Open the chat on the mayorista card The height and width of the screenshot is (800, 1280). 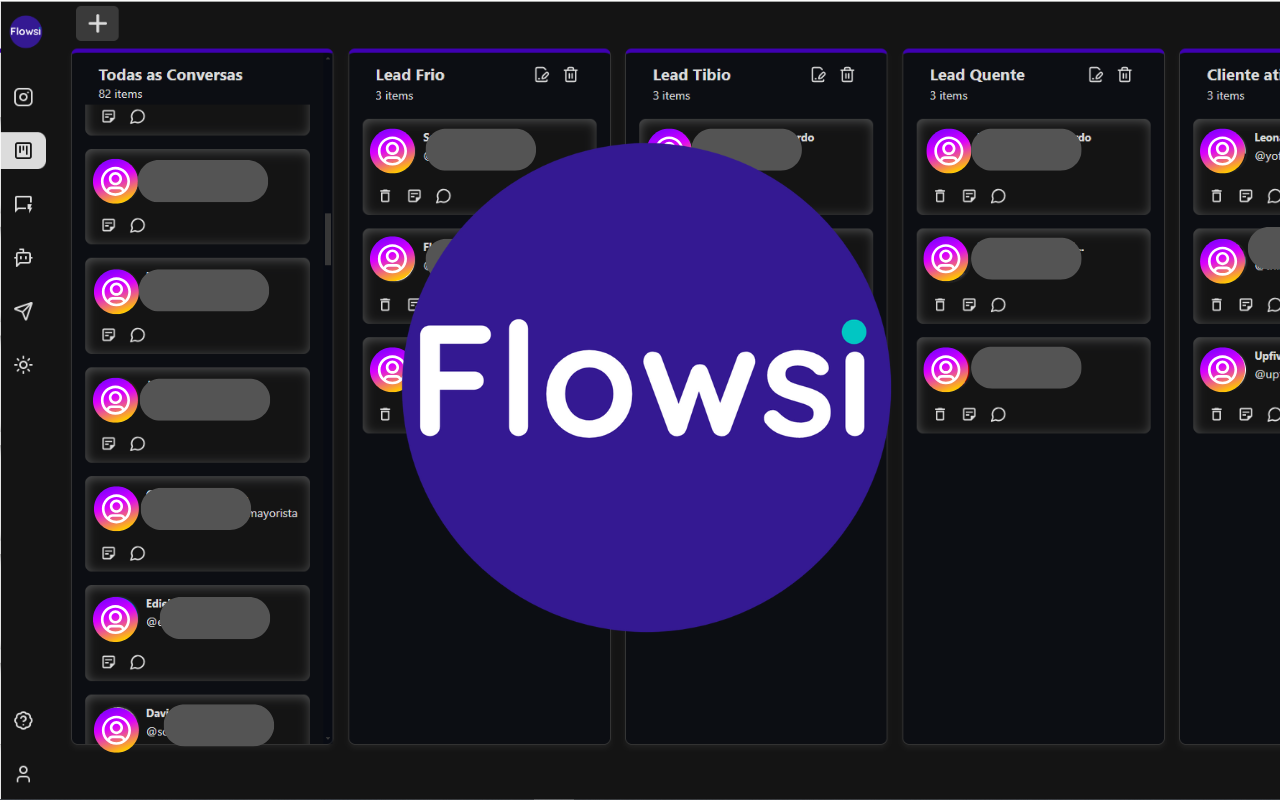click(x=138, y=553)
